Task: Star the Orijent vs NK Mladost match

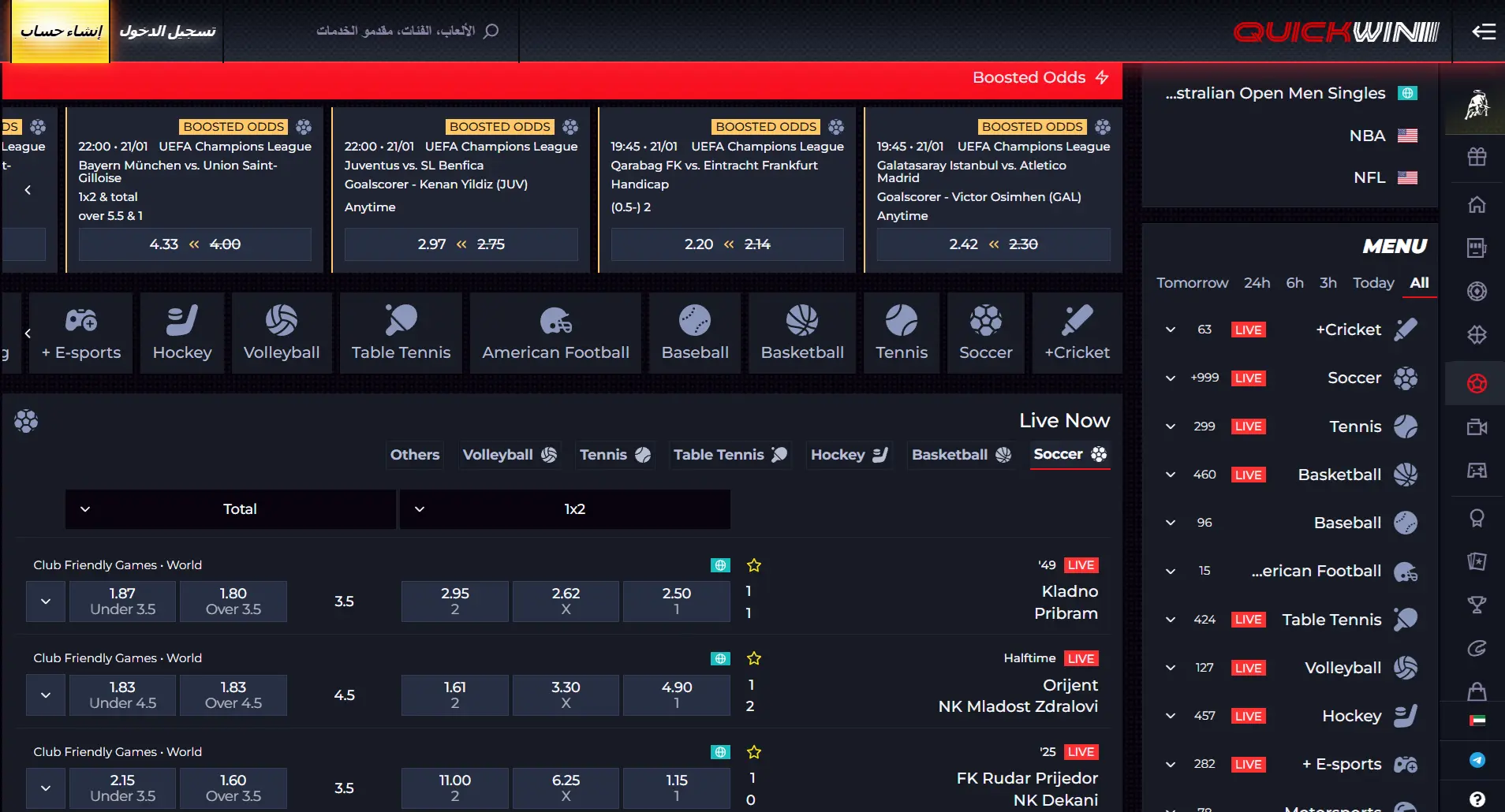Action: click(x=754, y=658)
